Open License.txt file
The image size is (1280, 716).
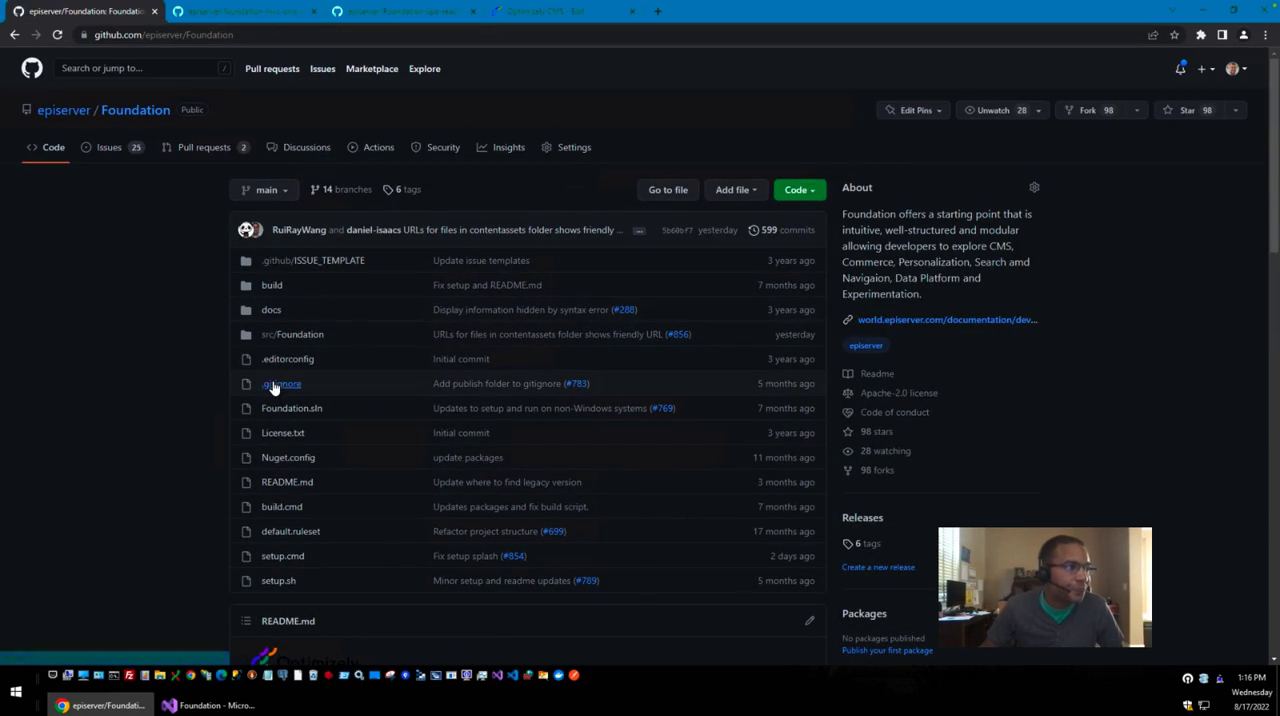pyautogui.click(x=282, y=433)
